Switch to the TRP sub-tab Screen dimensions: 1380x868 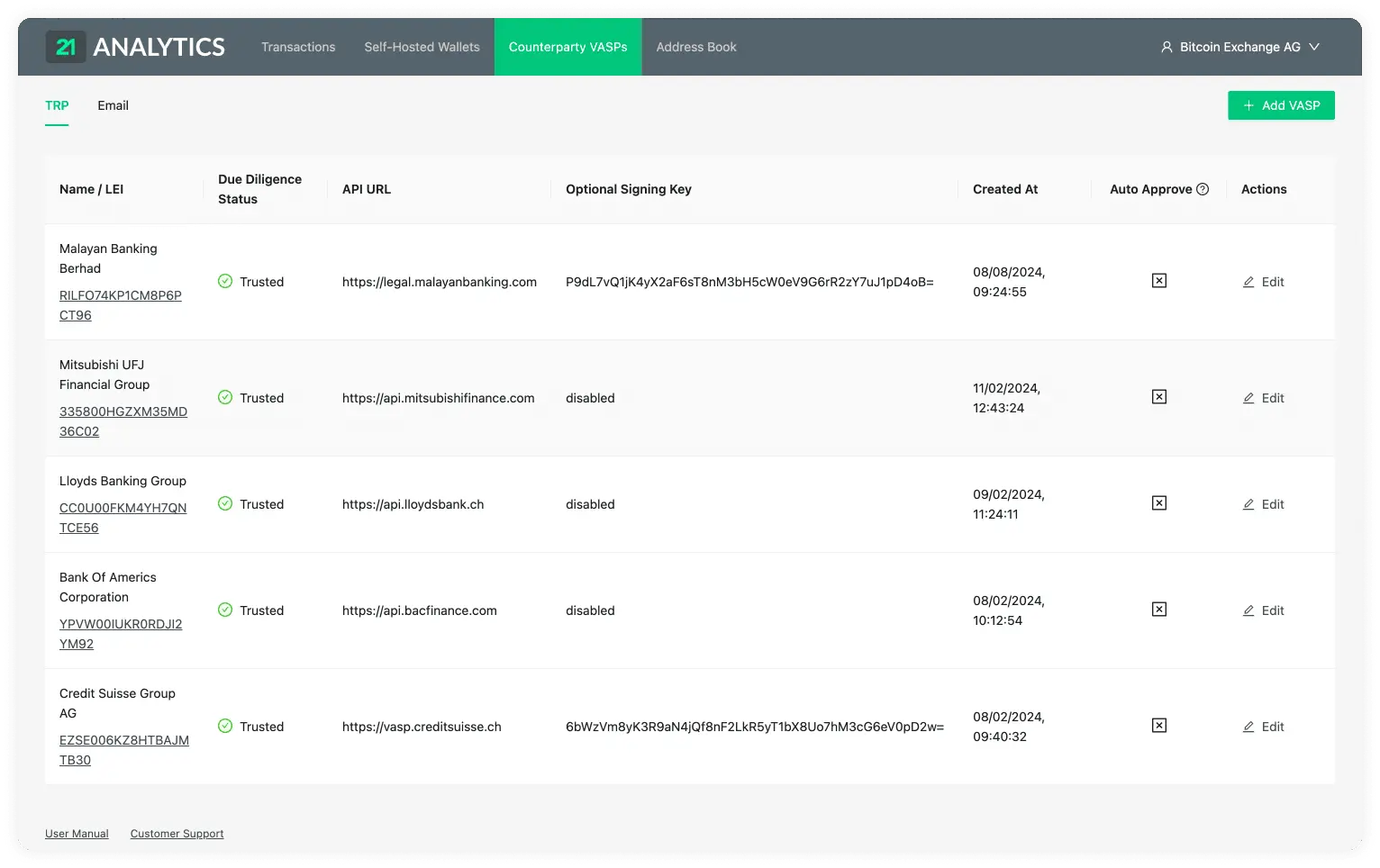(57, 105)
